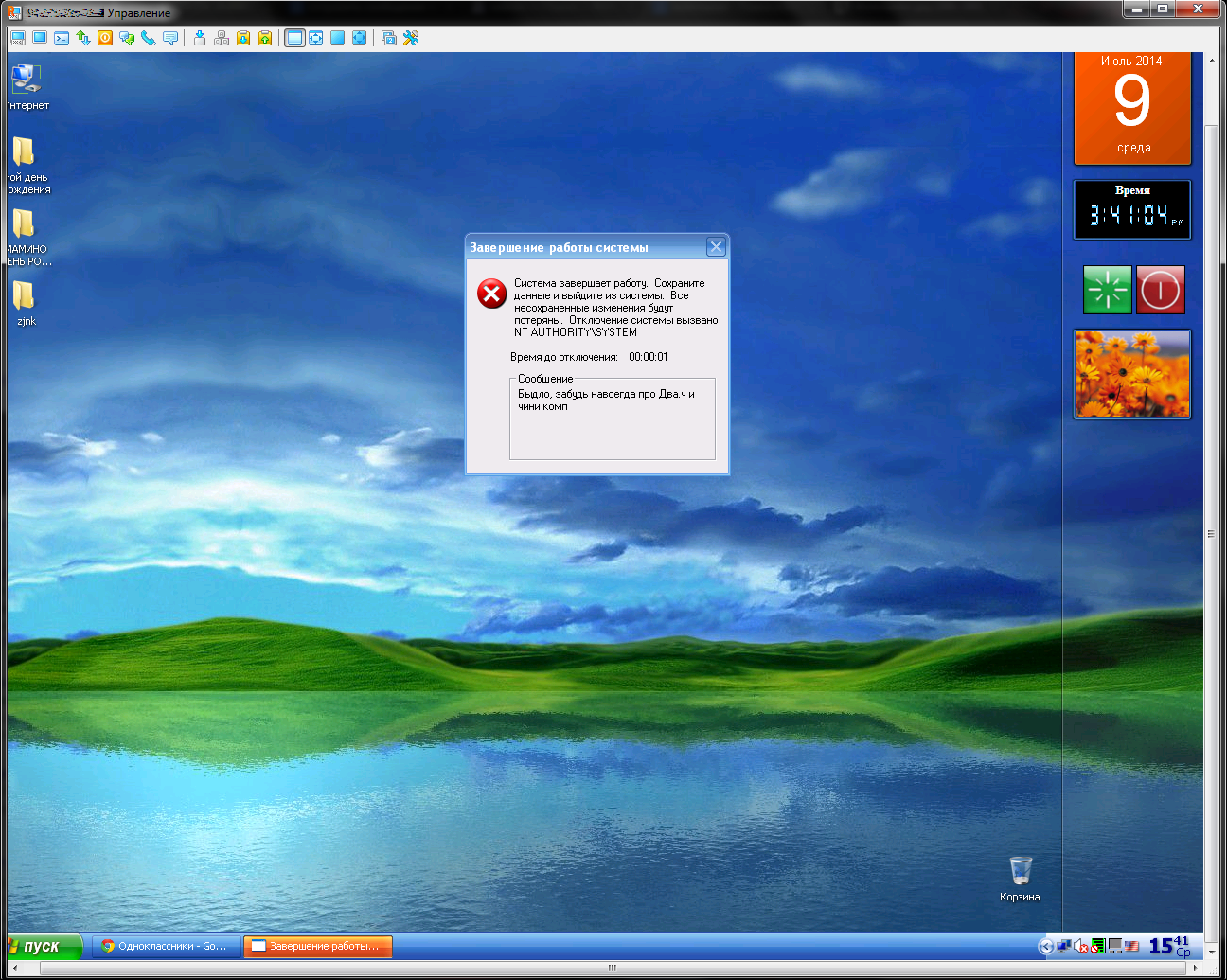
Task: Click the taskbar clock showing 15:41
Action: click(1170, 945)
